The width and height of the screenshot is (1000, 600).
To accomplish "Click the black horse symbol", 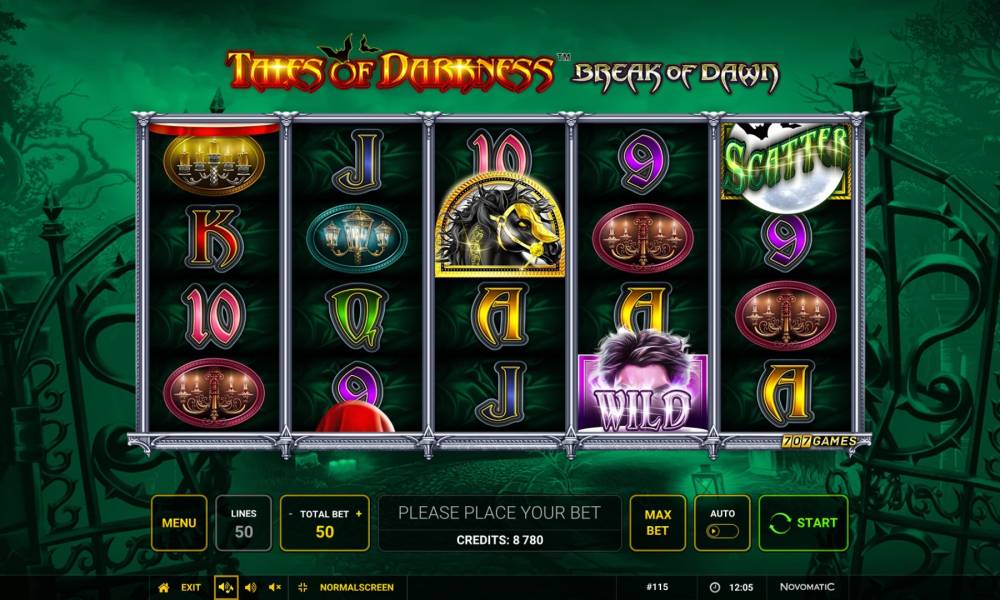I will pos(500,224).
